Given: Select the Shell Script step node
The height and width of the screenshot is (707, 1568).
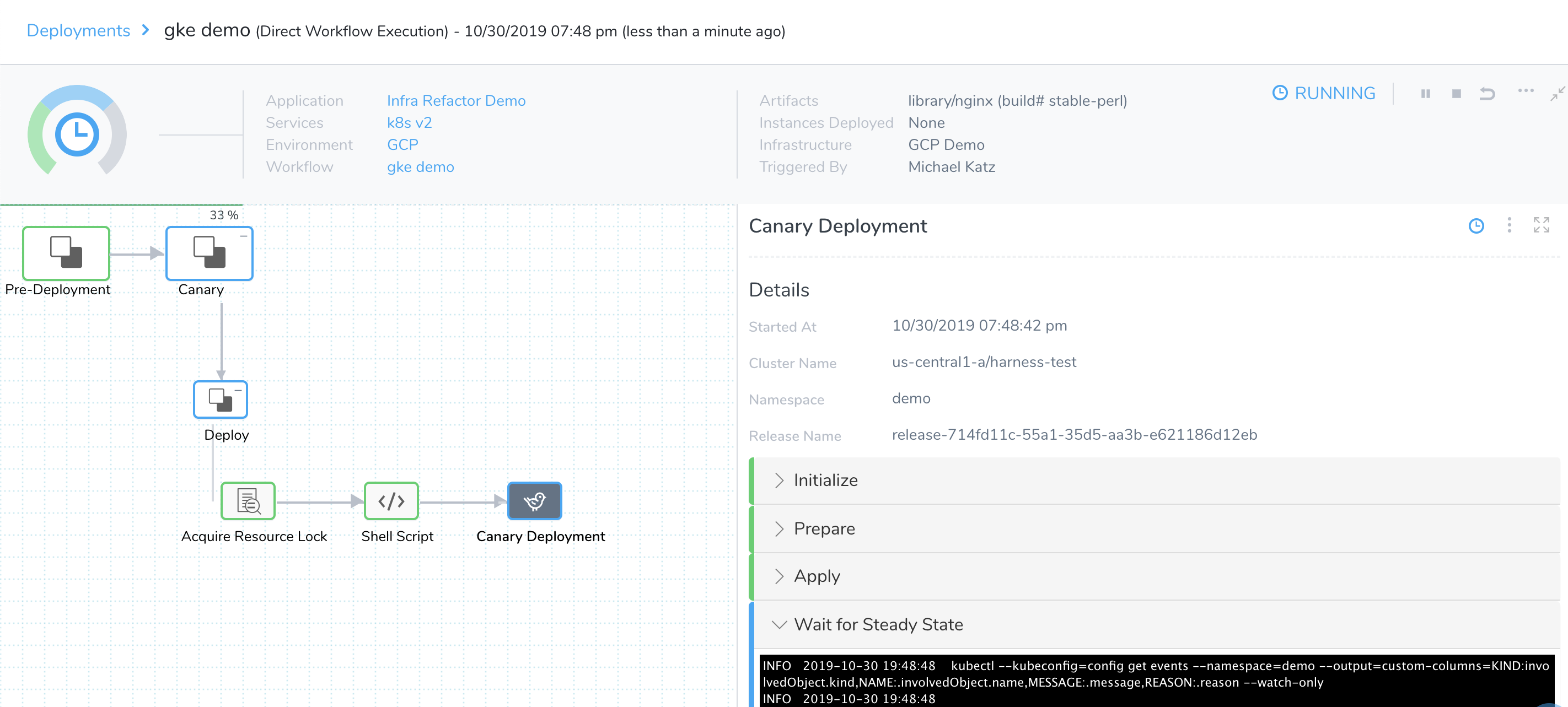Looking at the screenshot, I should point(391,501).
